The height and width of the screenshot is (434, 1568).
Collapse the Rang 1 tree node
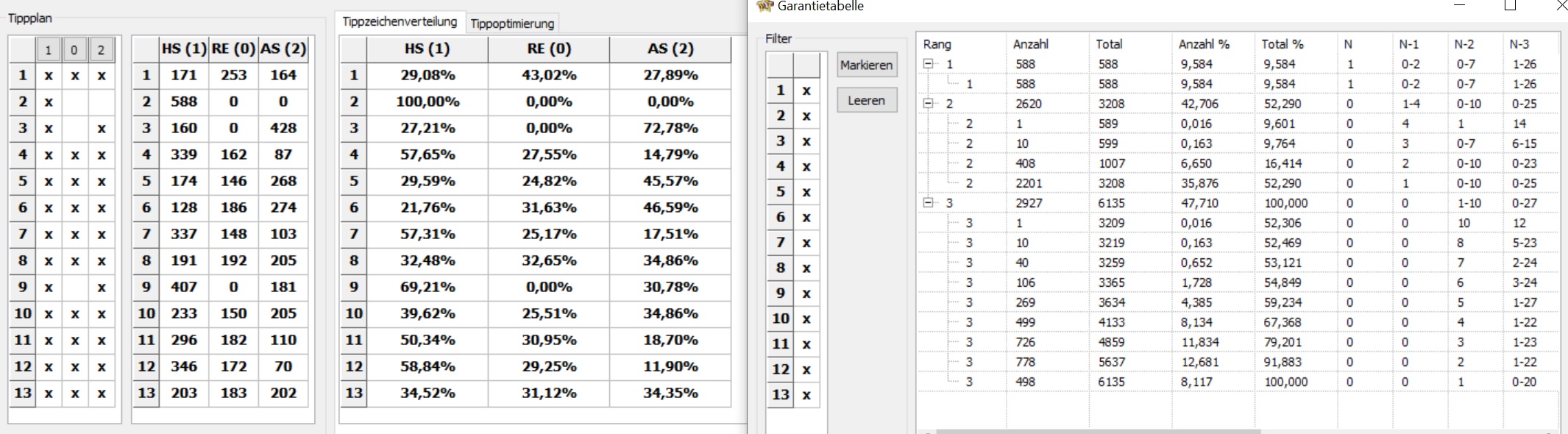pos(929,64)
